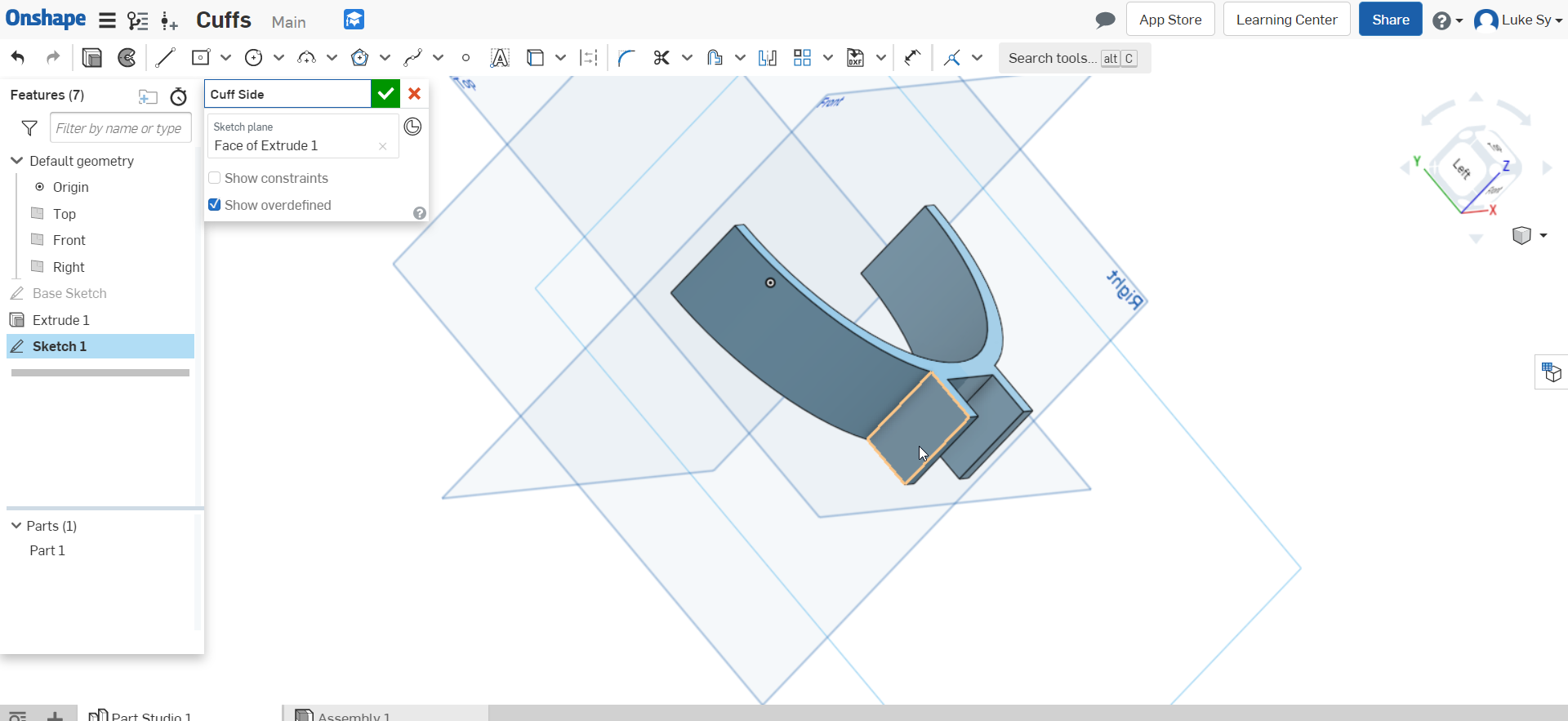Select the Spline sketch tool
Viewport: 1568px width, 721px height.
[412, 57]
